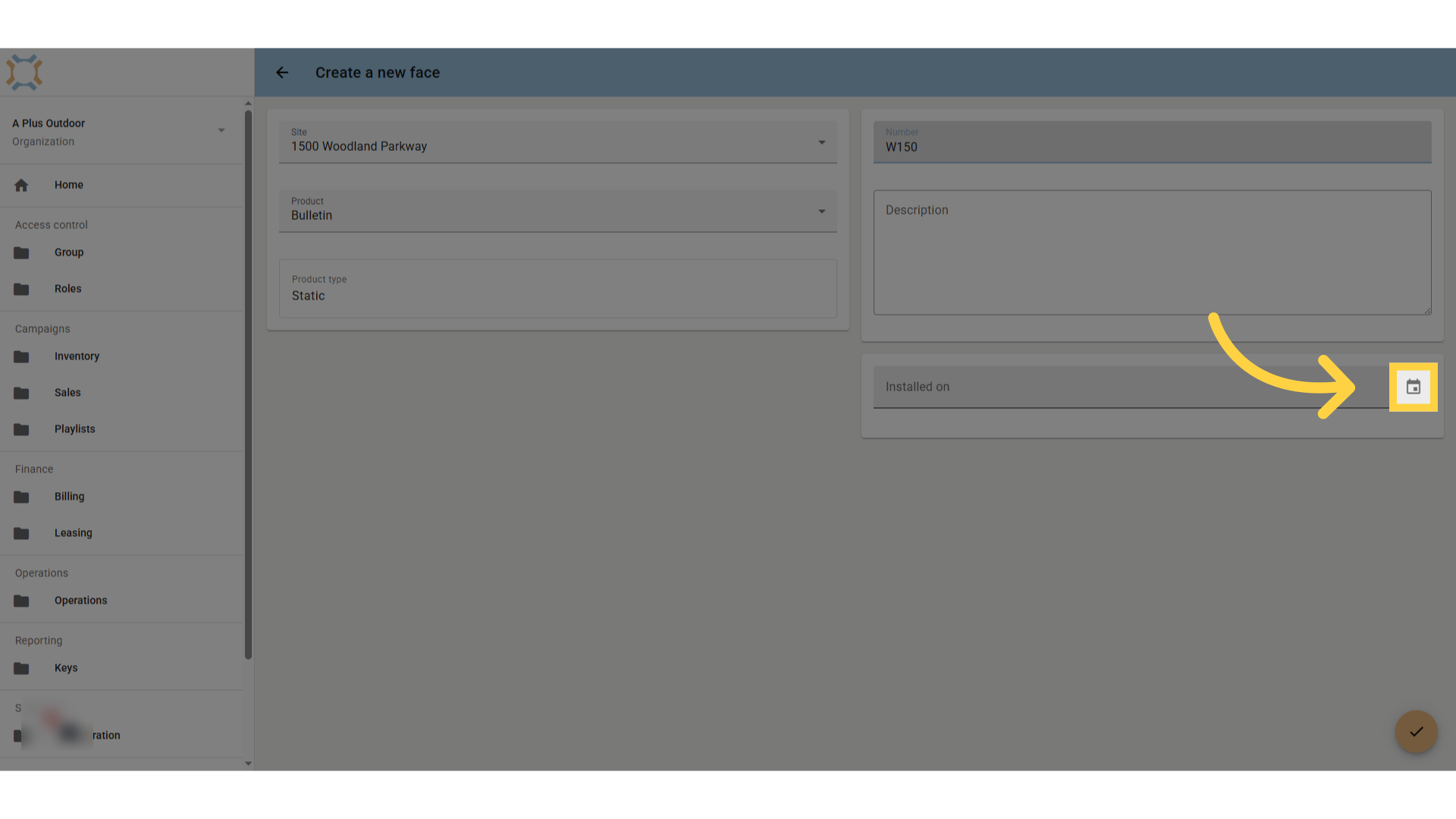Click the Sales folder icon
The image size is (1456, 819).
(21, 393)
